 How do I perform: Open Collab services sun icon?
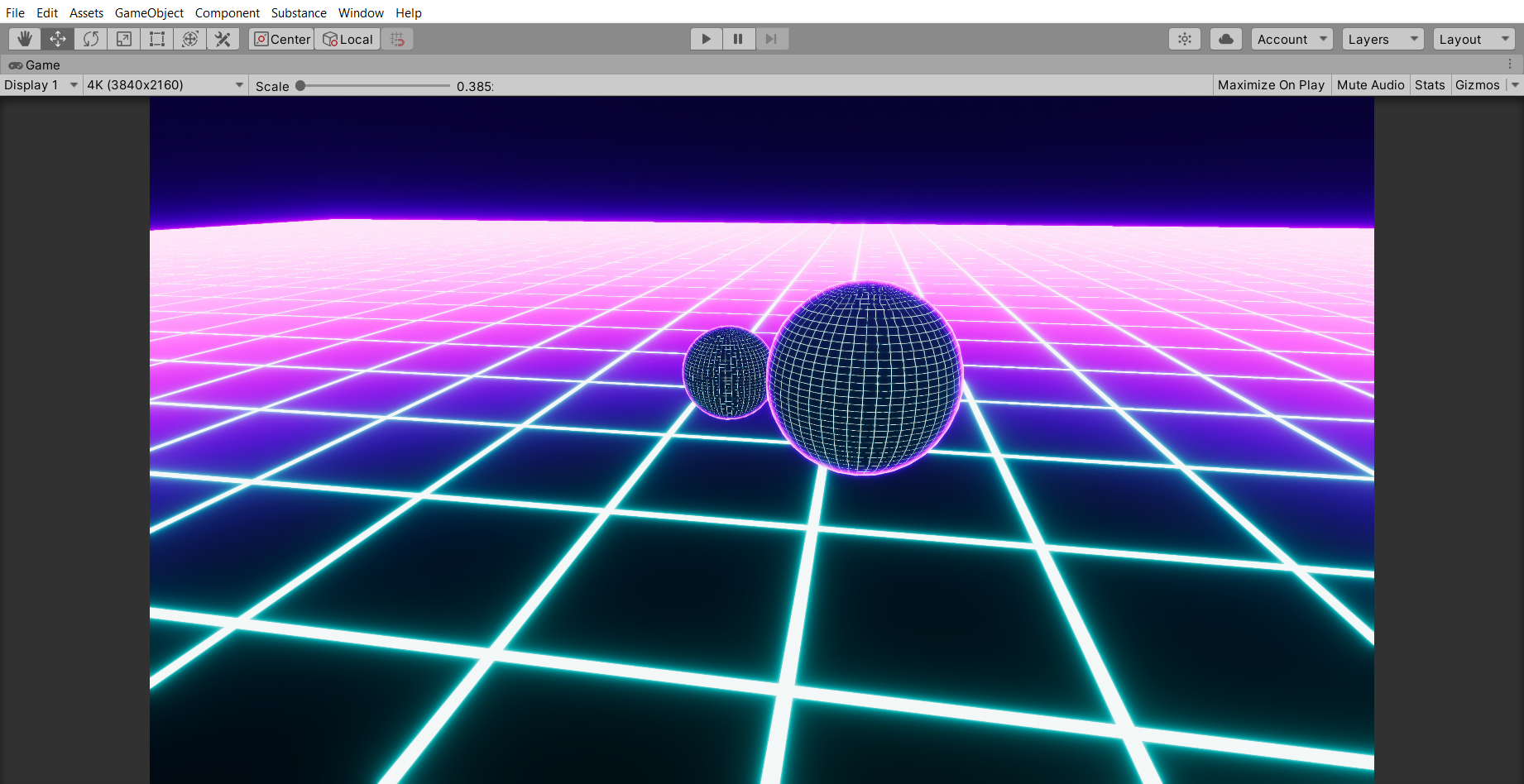click(1185, 39)
